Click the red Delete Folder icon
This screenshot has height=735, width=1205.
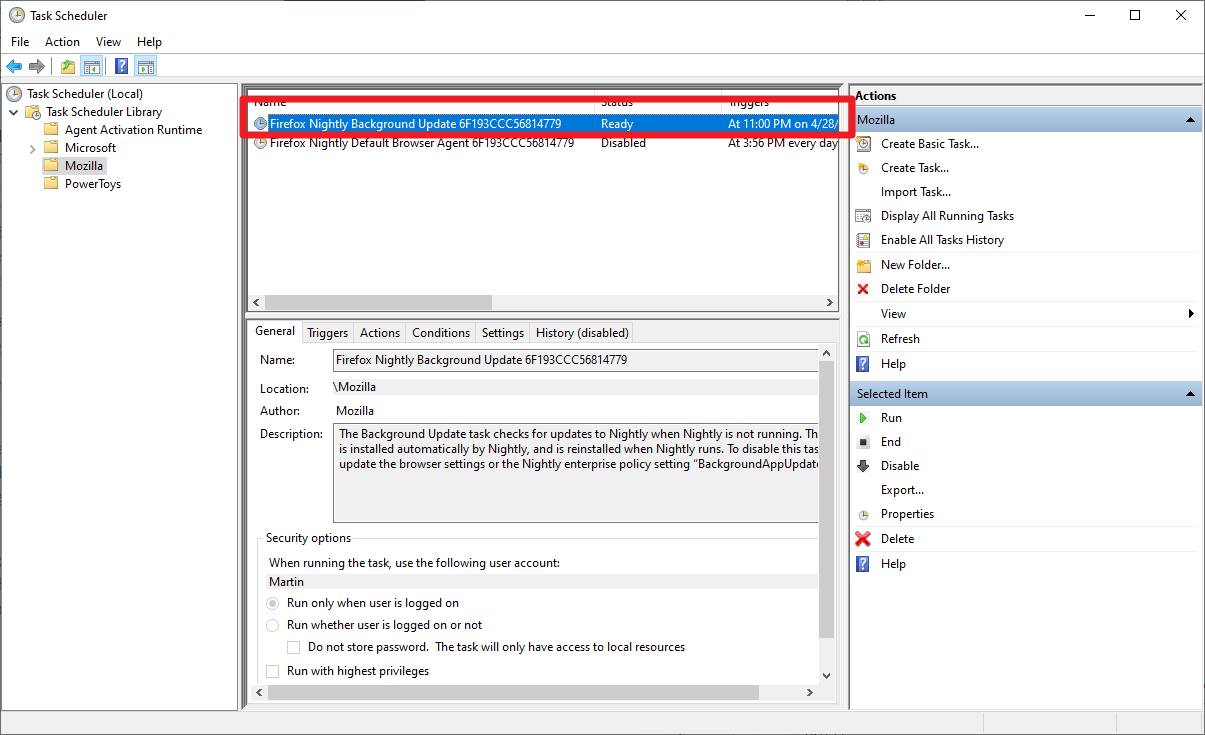click(863, 288)
